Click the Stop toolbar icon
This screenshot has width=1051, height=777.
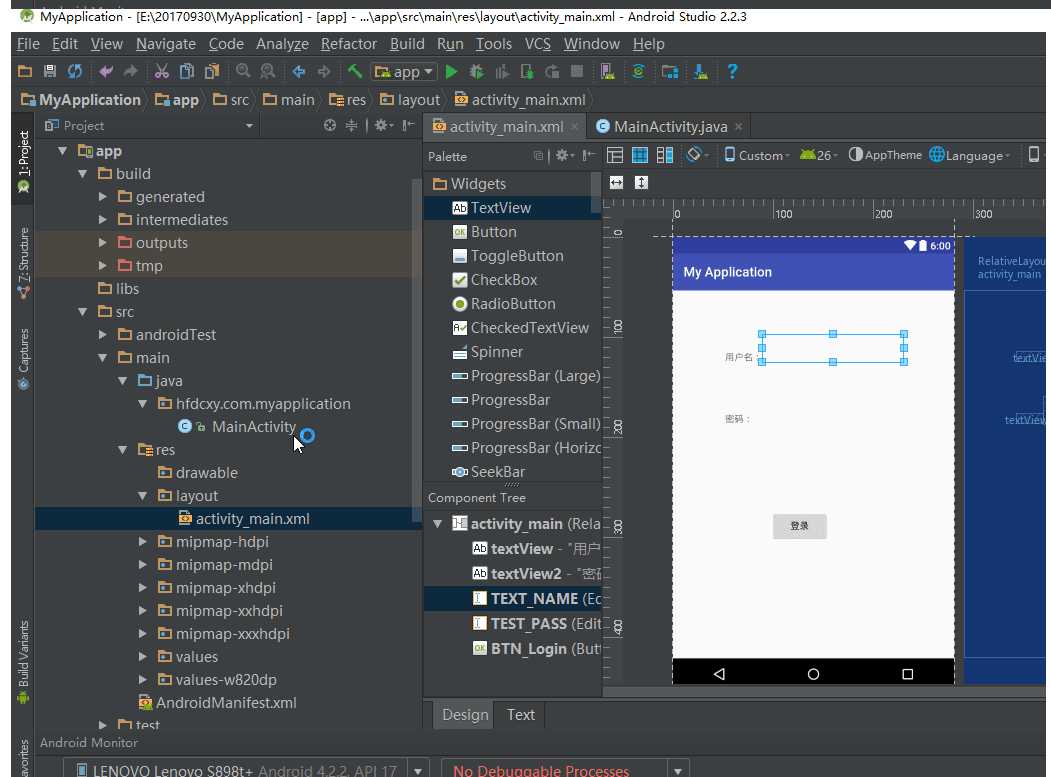click(576, 71)
